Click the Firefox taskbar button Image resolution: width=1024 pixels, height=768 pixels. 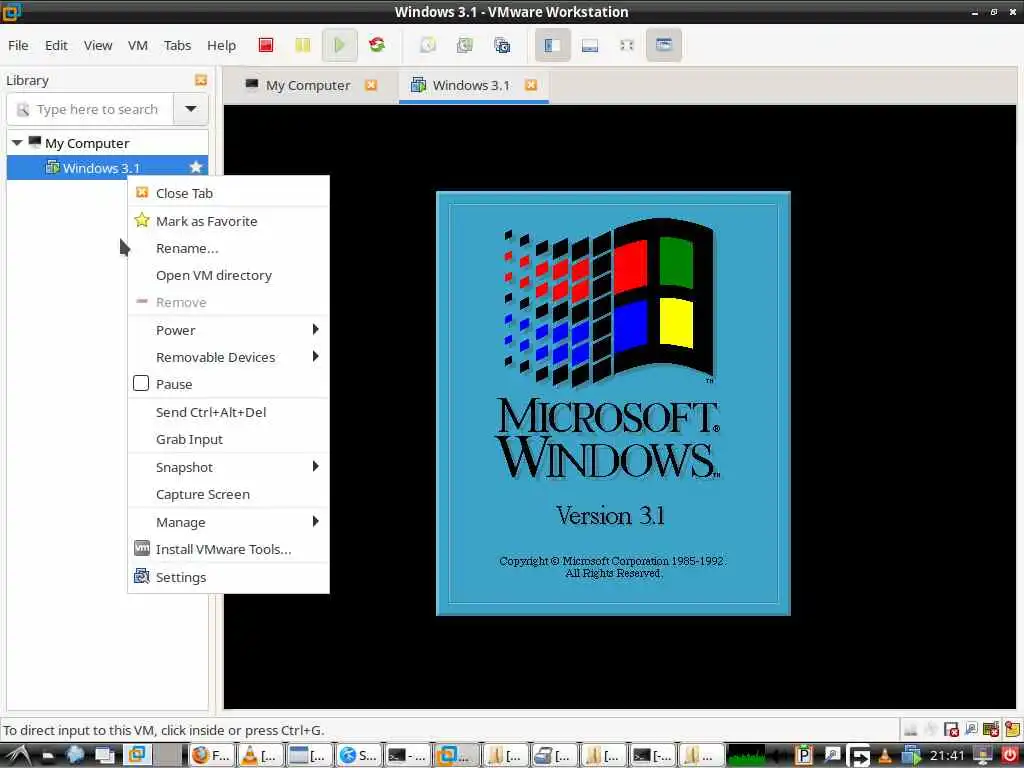click(211, 756)
